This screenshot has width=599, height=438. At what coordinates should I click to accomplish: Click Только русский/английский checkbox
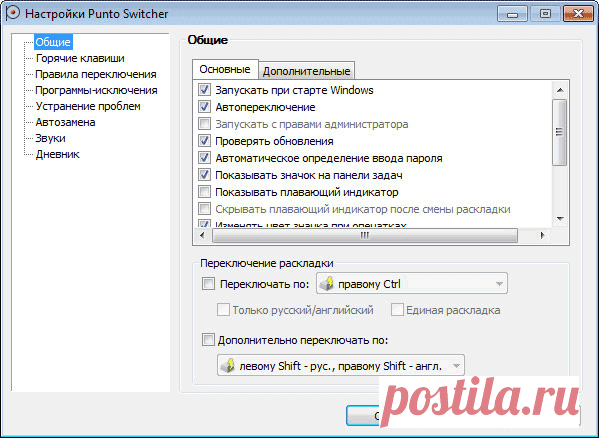tap(223, 310)
